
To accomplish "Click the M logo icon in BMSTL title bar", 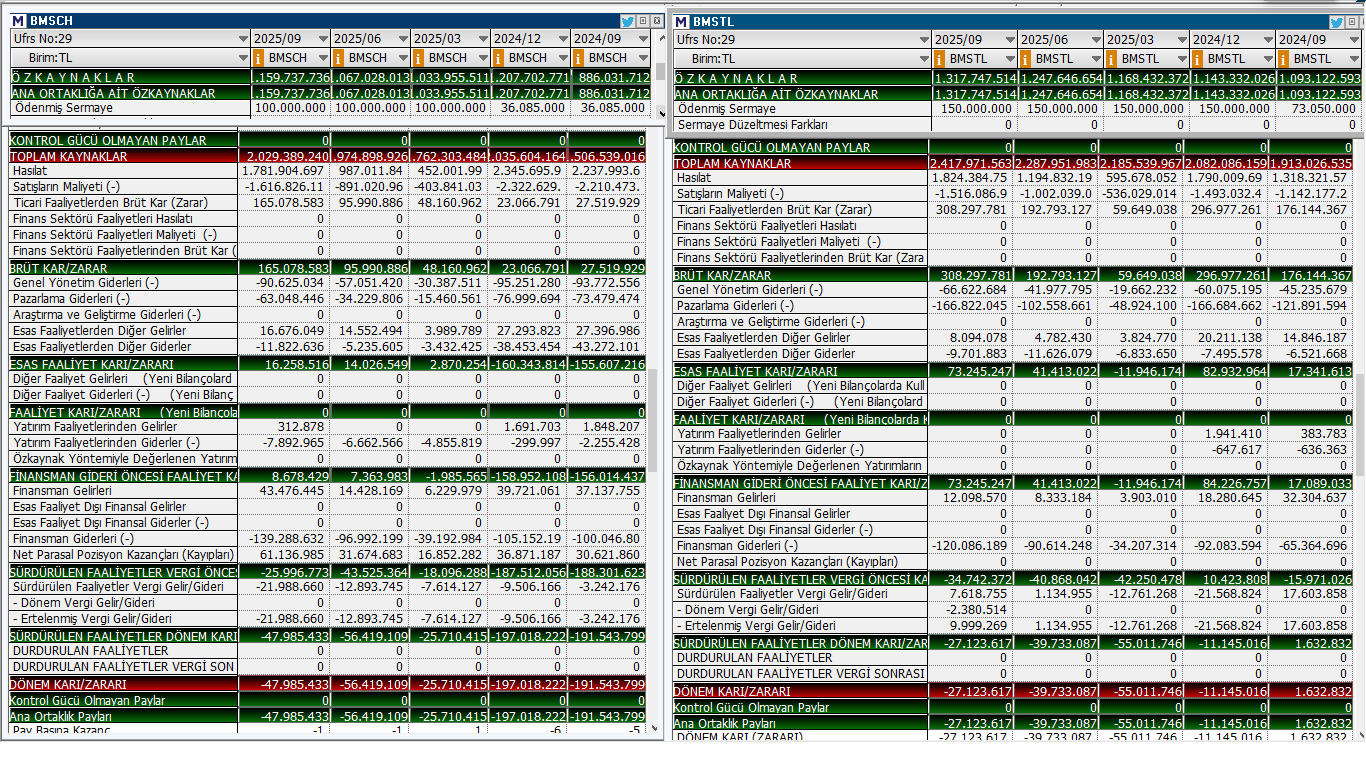I will pos(682,22).
